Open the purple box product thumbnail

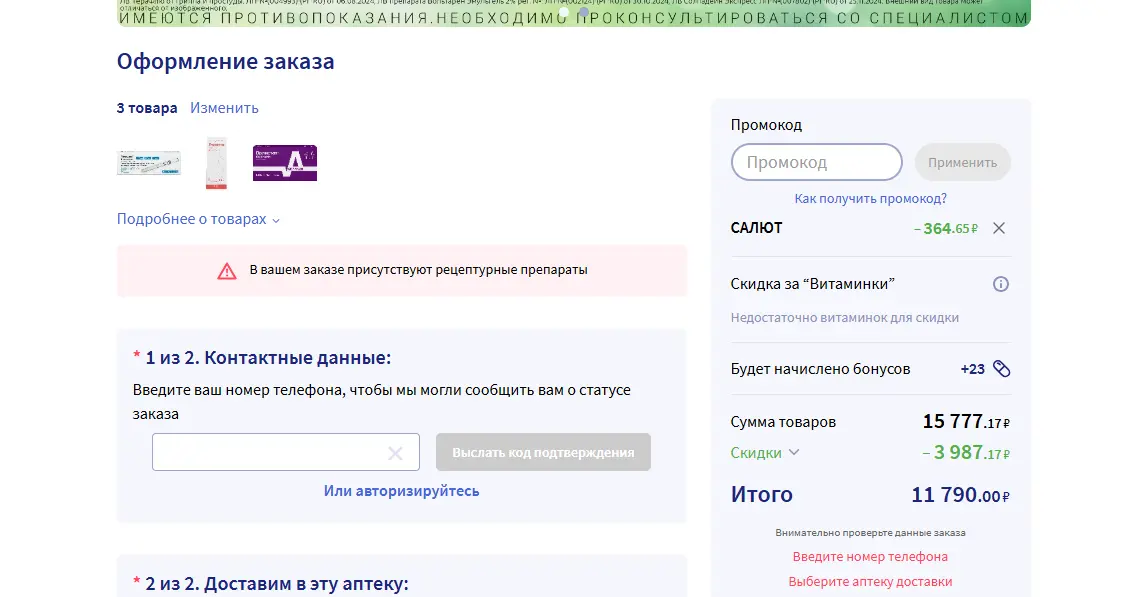[285, 163]
